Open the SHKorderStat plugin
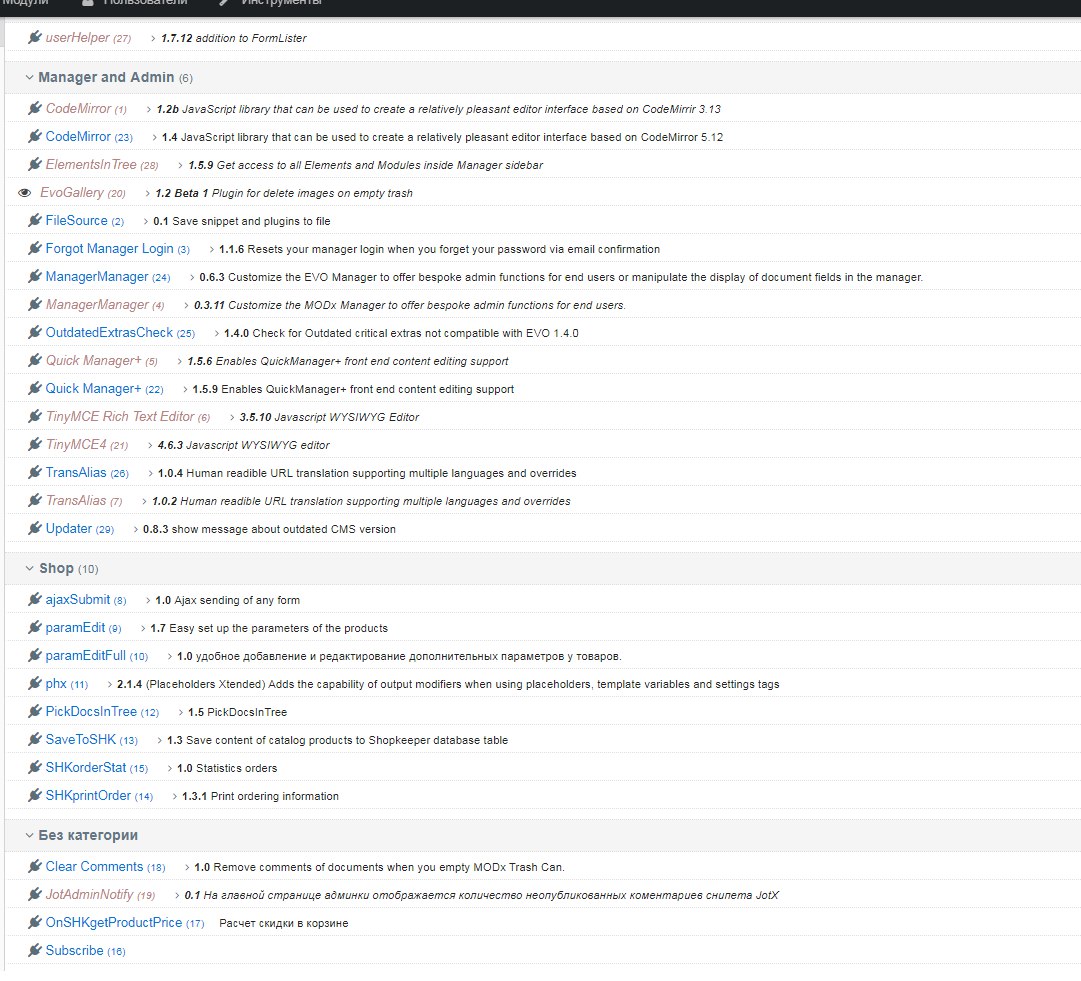Screen dimensions: 1081x981 coord(86,767)
